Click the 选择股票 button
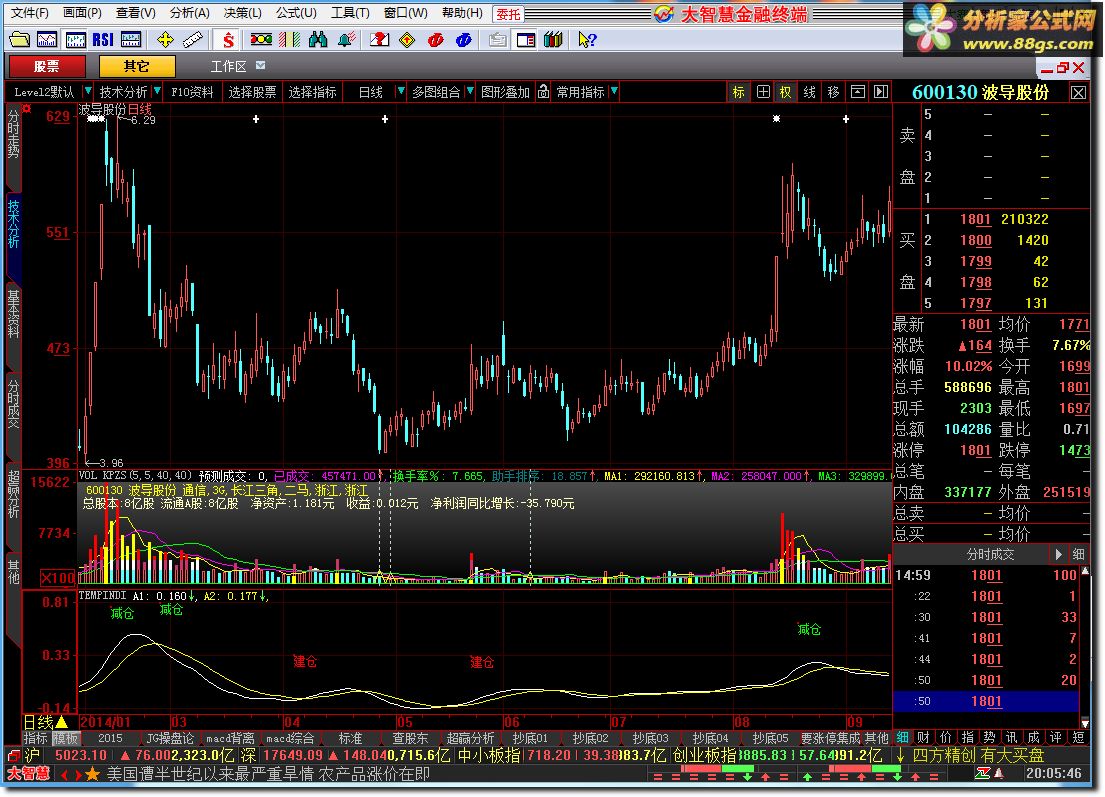1105x797 pixels. (252, 92)
